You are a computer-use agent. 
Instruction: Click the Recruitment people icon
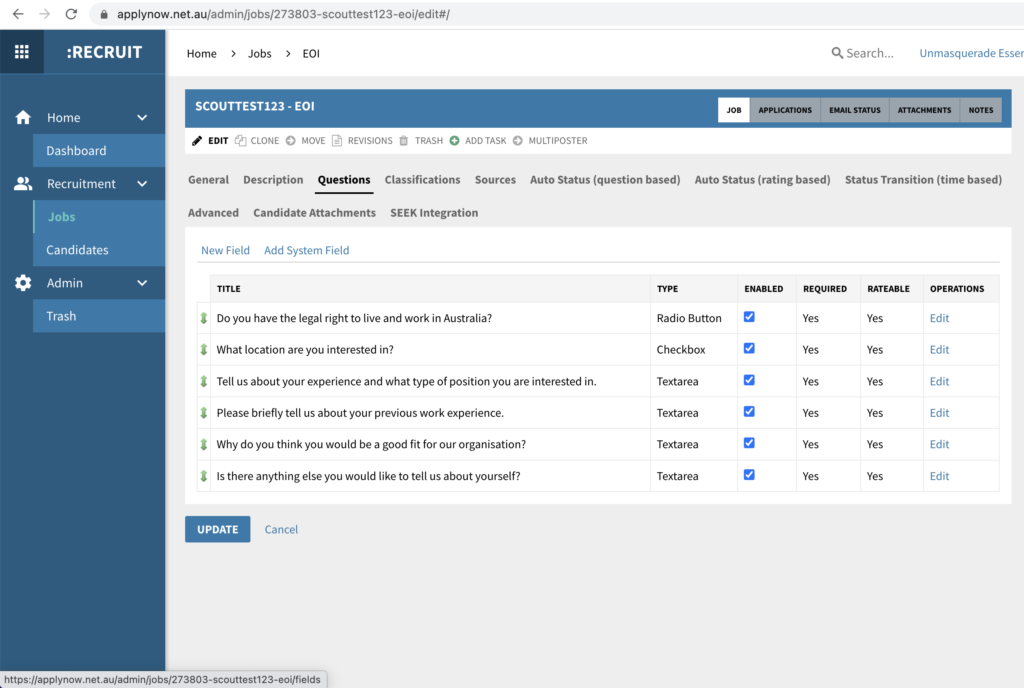23,184
